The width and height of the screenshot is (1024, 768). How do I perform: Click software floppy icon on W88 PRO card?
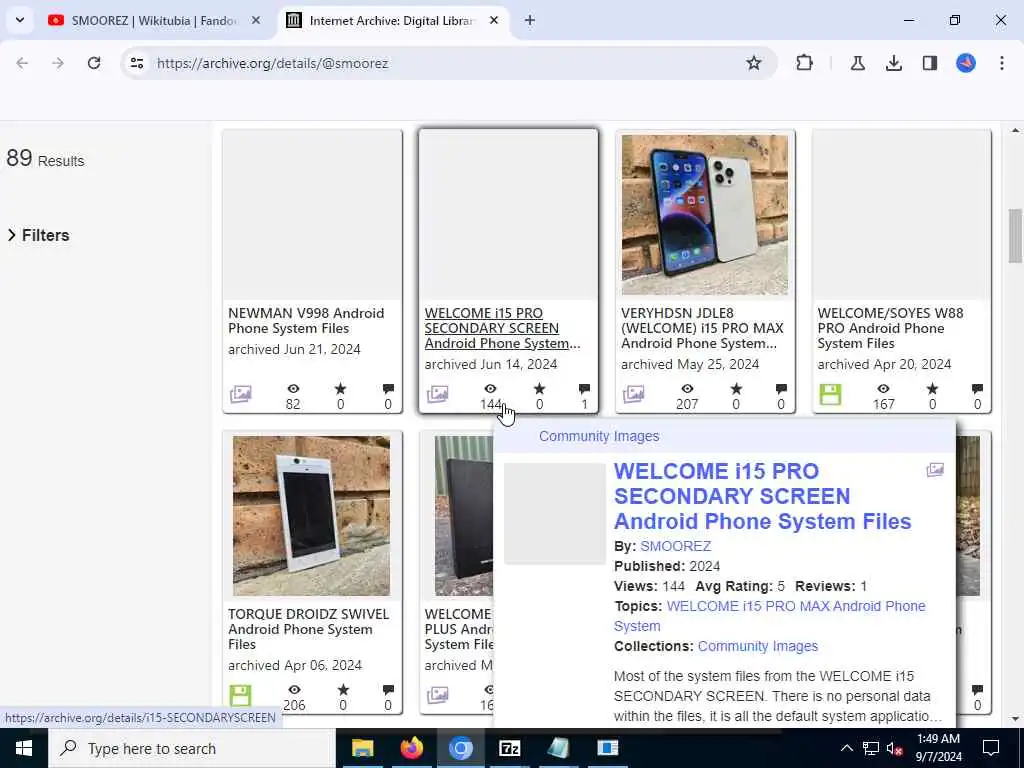[x=830, y=394]
